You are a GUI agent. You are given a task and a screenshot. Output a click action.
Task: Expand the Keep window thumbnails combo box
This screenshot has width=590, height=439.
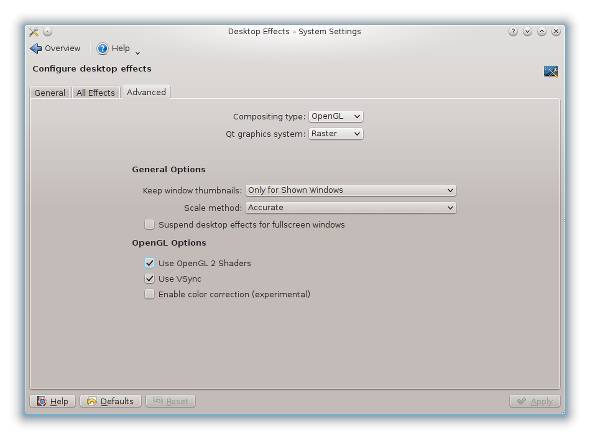click(351, 190)
